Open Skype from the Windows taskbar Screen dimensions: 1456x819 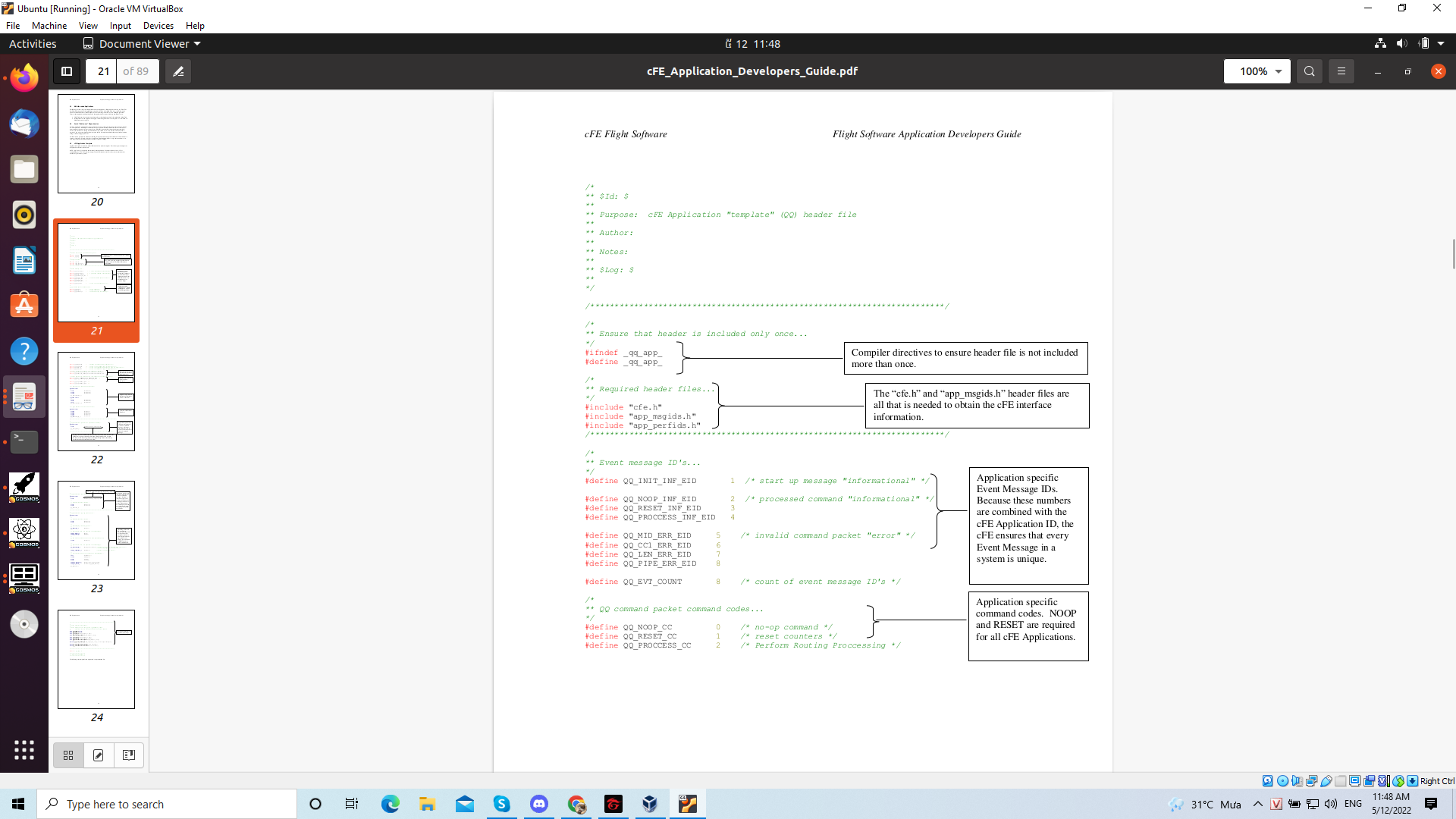coord(502,804)
